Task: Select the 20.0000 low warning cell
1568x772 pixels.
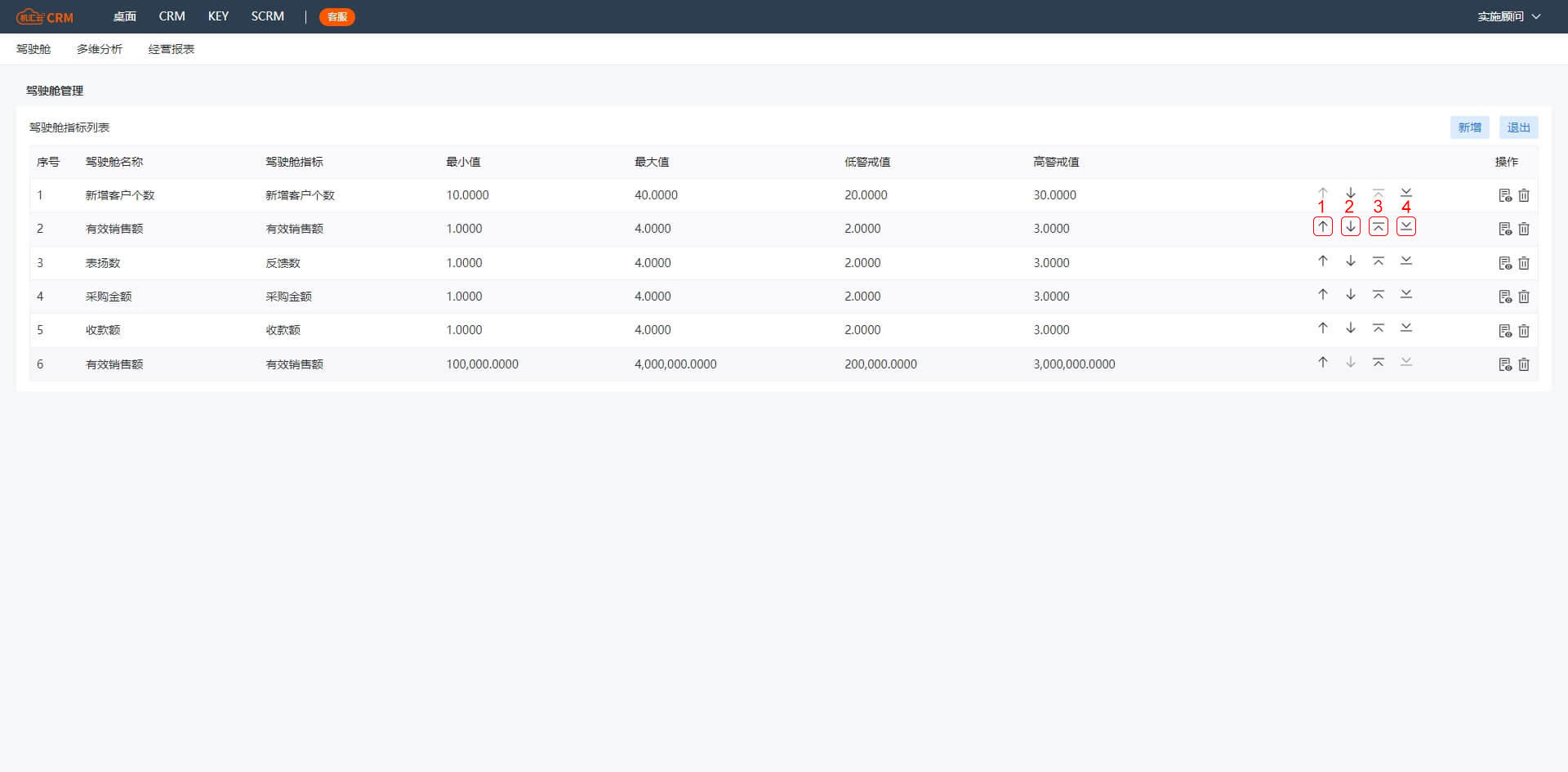Action: (x=866, y=195)
